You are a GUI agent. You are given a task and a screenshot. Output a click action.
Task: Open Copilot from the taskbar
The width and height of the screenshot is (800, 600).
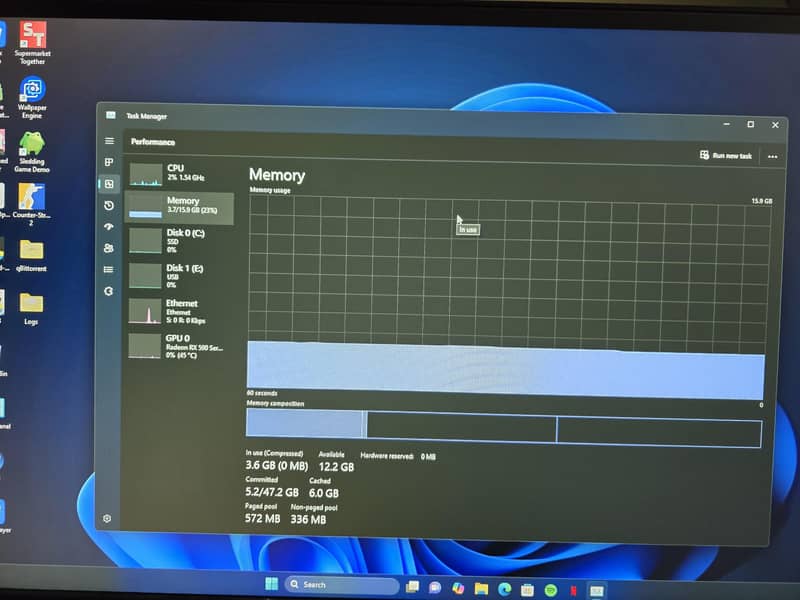tap(458, 589)
